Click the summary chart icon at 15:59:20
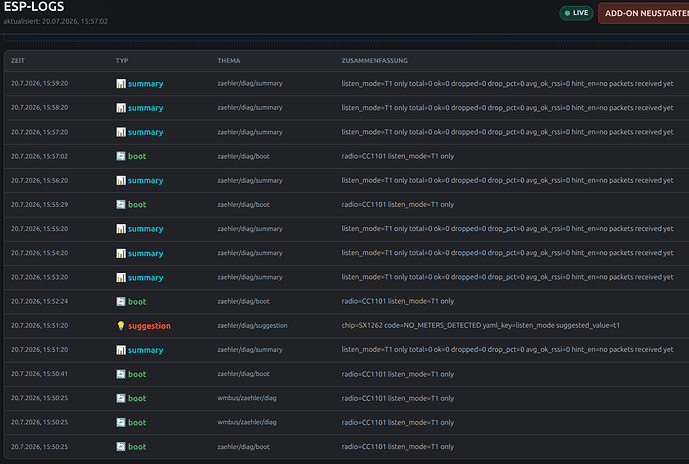Screen dimensions: 689x464 pyautogui.click(x=121, y=83)
